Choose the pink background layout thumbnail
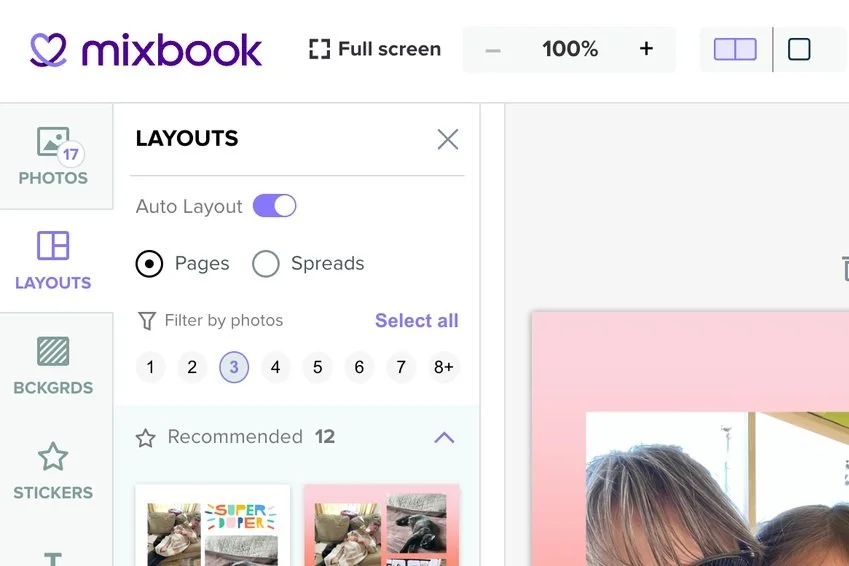 382,525
